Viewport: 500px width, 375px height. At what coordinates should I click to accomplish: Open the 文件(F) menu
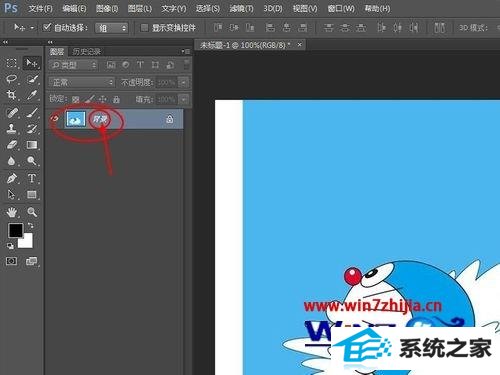40,8
